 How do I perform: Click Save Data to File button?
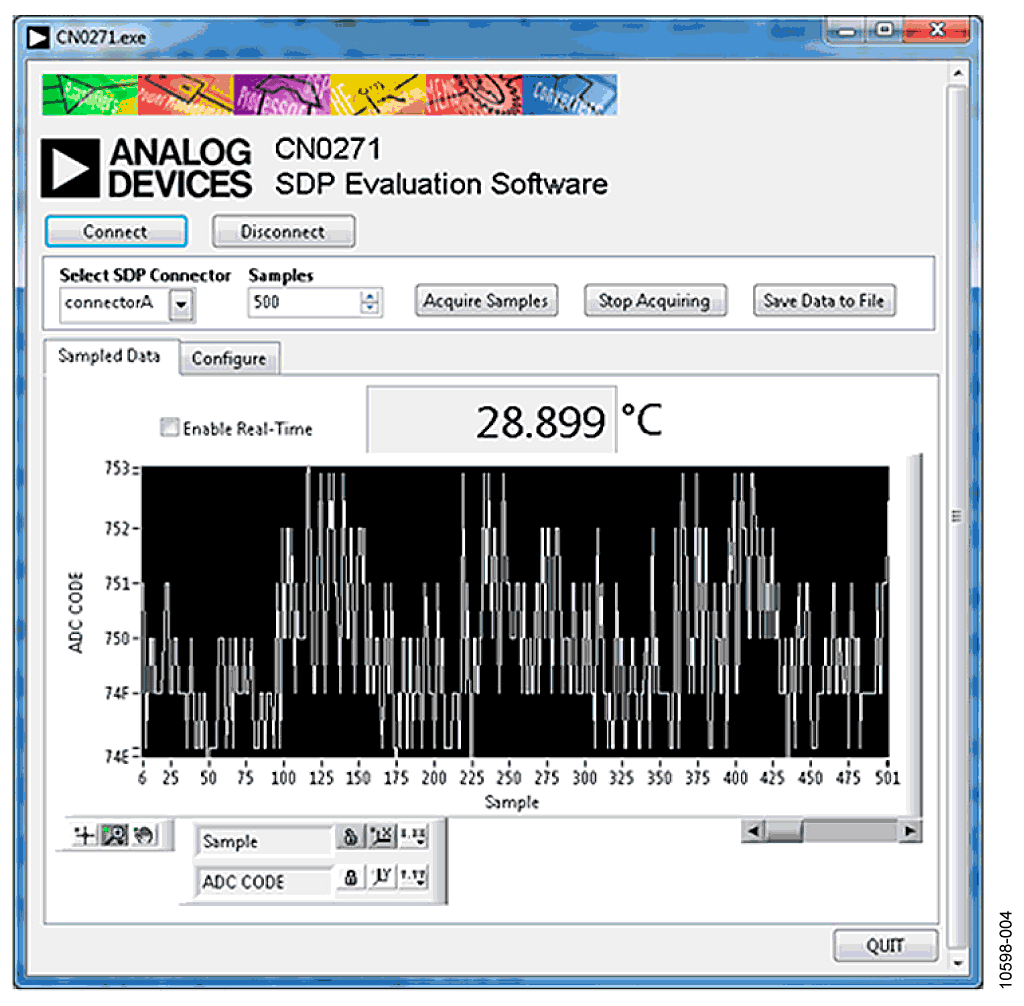coord(824,301)
